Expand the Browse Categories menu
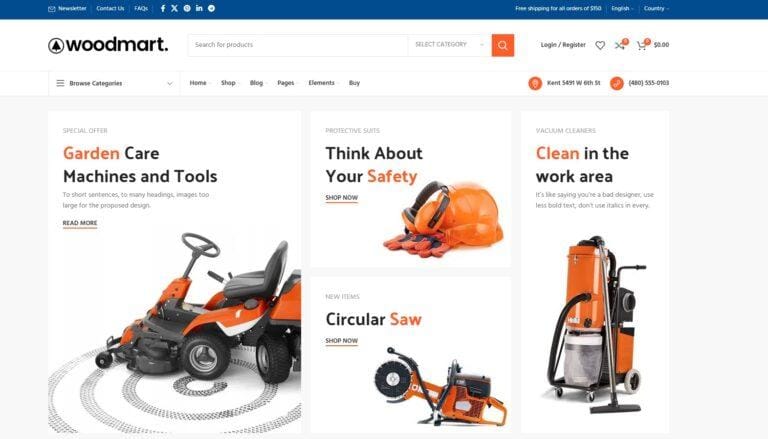The image size is (768, 439). [x=115, y=83]
